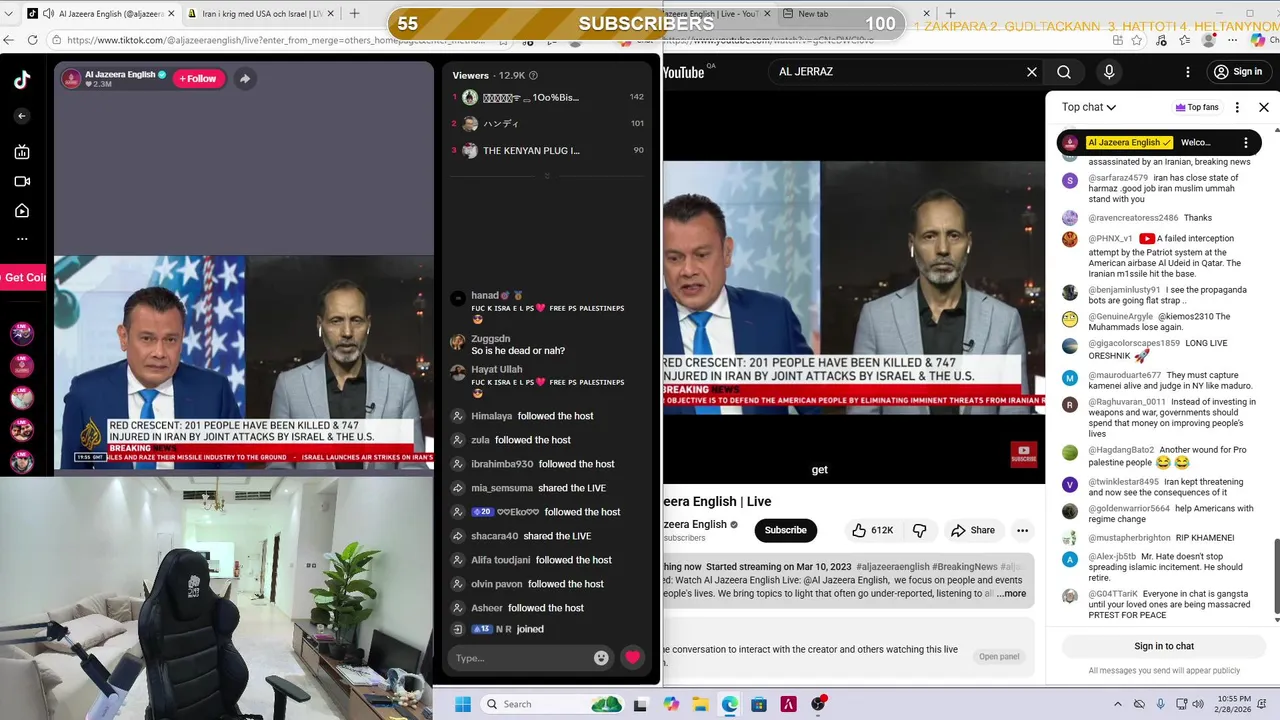Expand the TikTok top viewers list
This screenshot has height=720, width=1280.
[546, 176]
